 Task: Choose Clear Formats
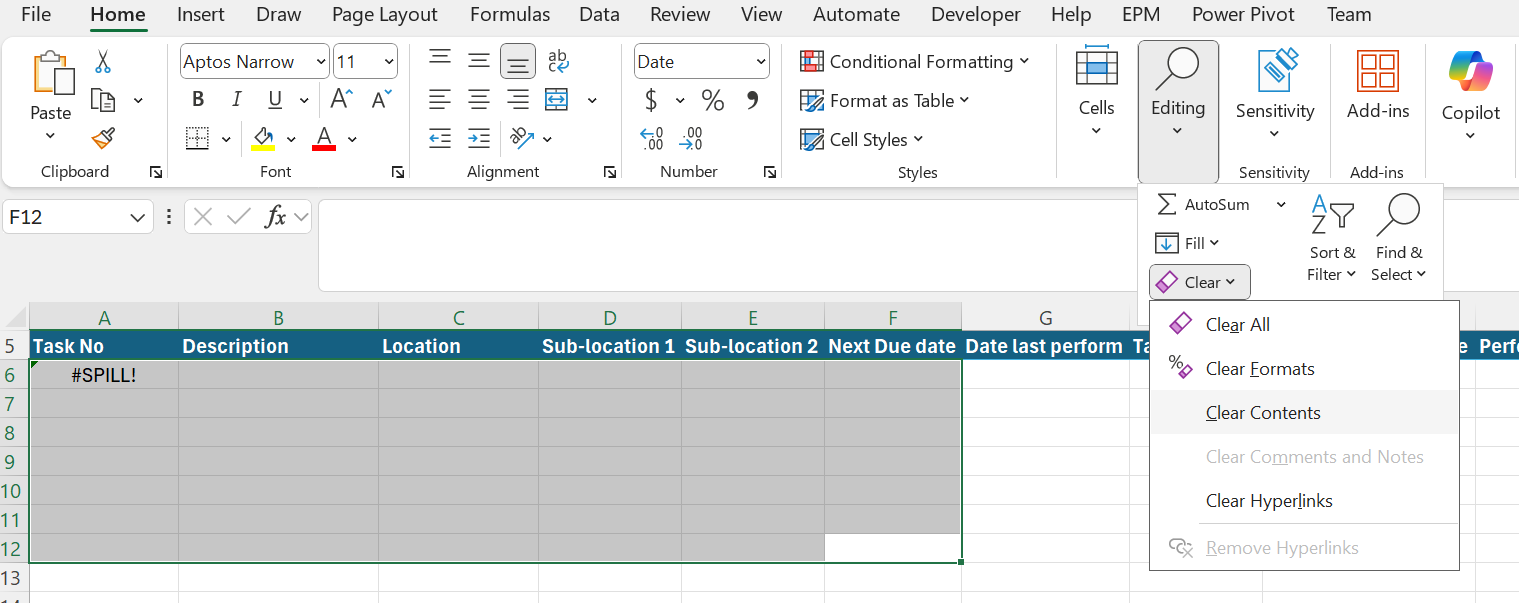[x=1304, y=369]
